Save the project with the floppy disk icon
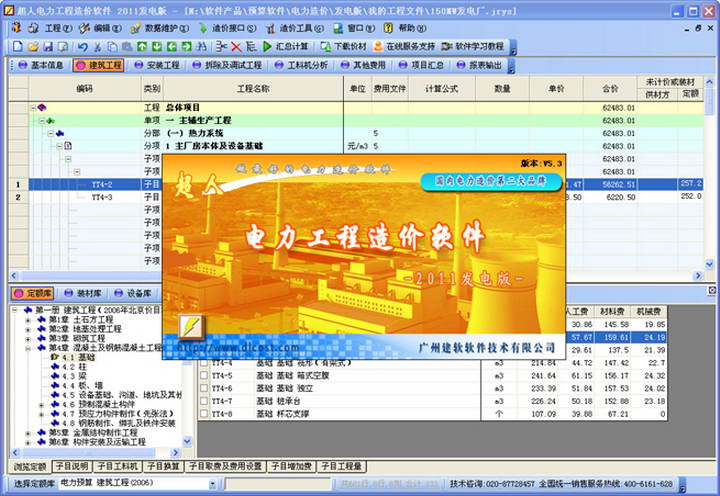720x496 pixels. click(x=48, y=46)
